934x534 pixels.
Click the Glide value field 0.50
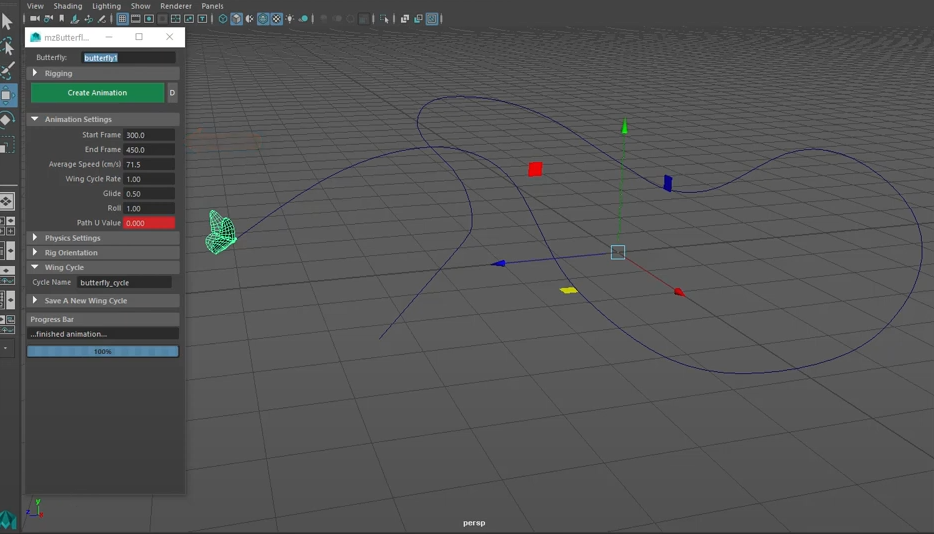(x=149, y=194)
